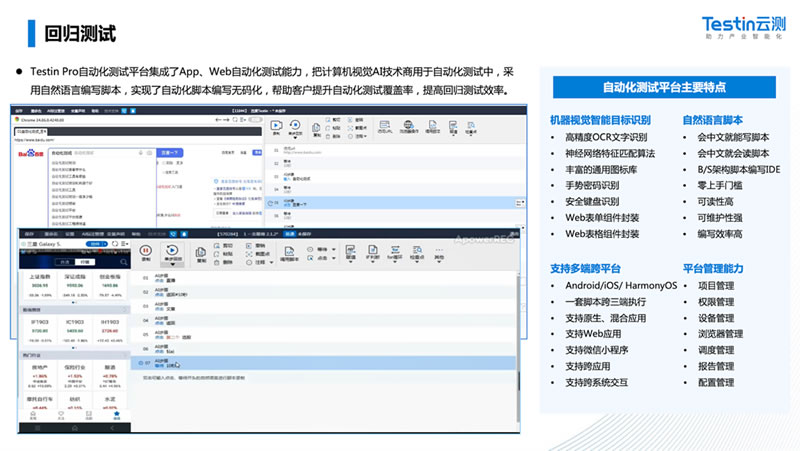This screenshot has width=800, height=451.
Task: Click 断言 assert icon in lower window toolbar
Action: [x=351, y=249]
